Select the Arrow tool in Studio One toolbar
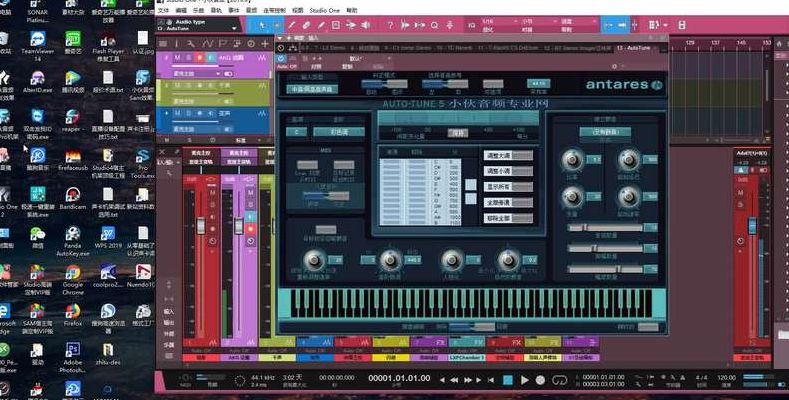Viewport: 789px width, 400px height. pos(262,25)
